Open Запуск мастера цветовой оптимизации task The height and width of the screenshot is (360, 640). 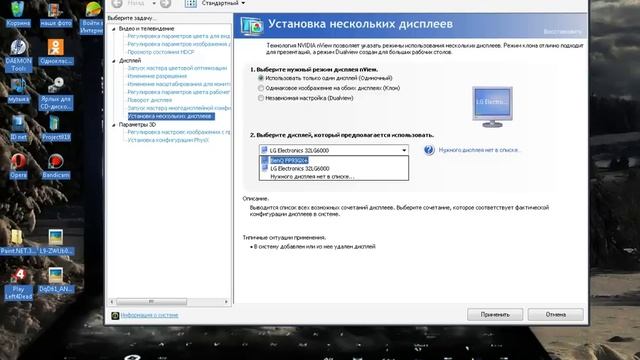click(177, 68)
